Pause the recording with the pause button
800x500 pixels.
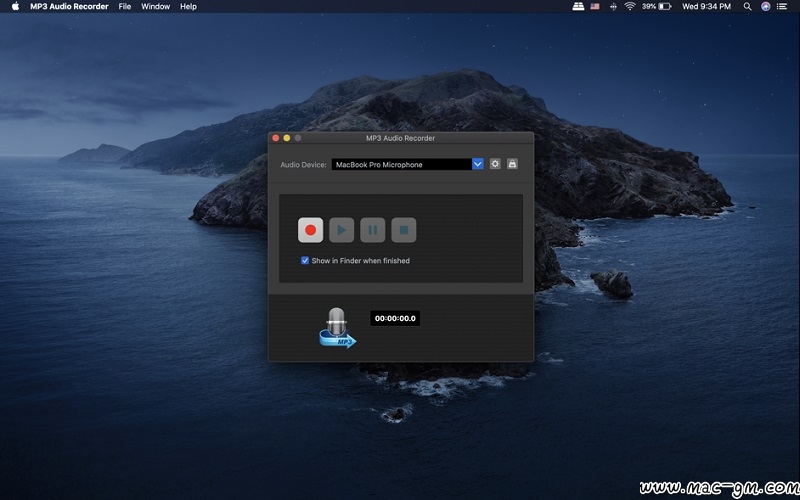372,230
